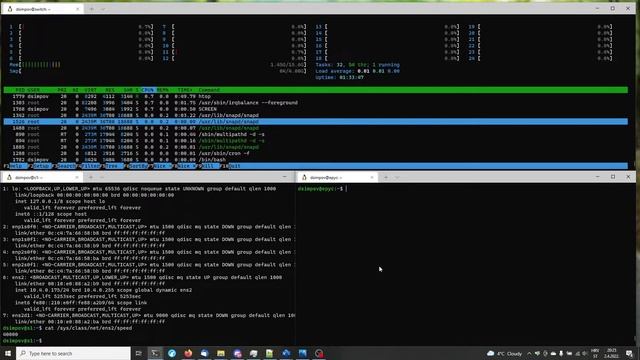Open Task View on the taskbar
This screenshot has width=640, height=360.
[x=138, y=353]
